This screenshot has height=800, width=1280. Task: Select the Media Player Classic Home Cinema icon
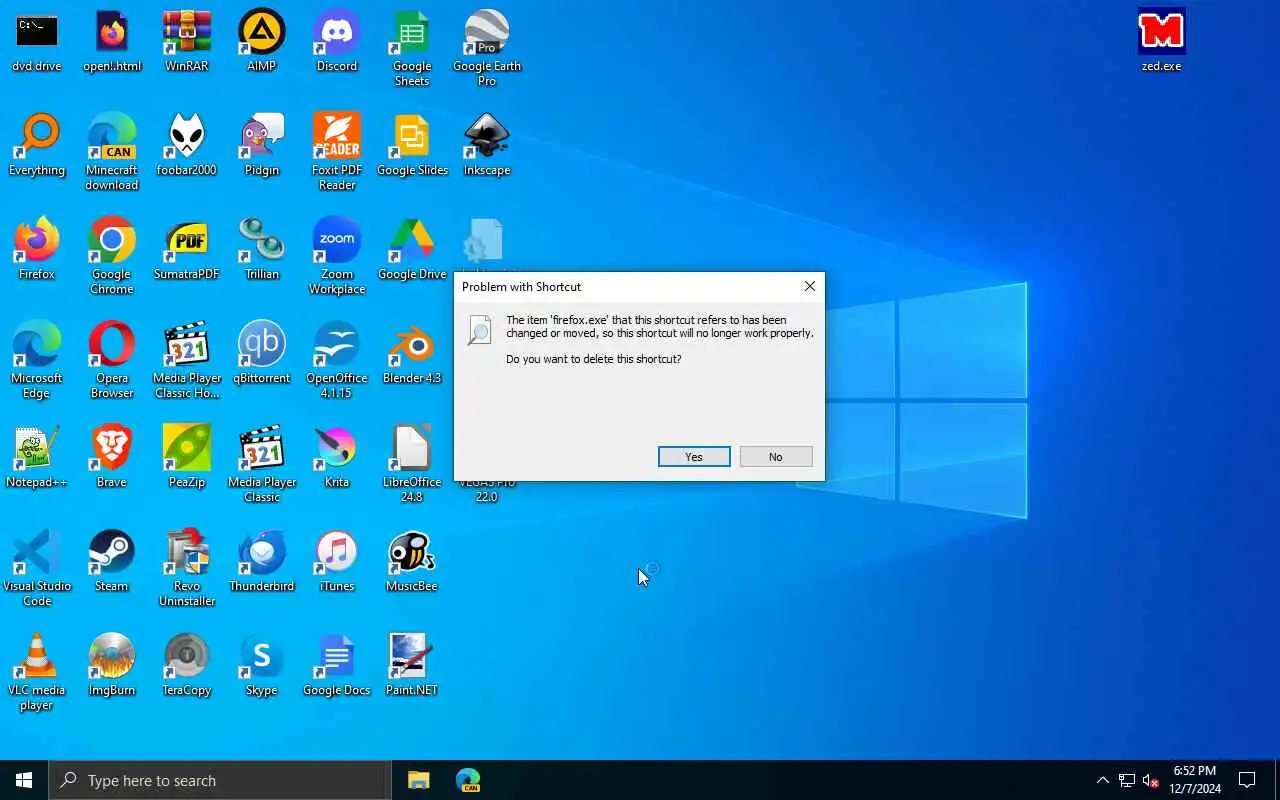tap(187, 360)
